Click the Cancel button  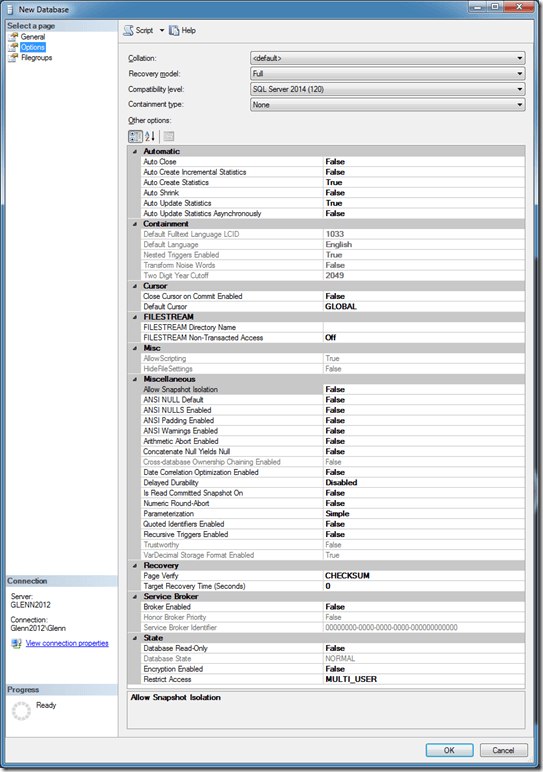click(x=503, y=750)
